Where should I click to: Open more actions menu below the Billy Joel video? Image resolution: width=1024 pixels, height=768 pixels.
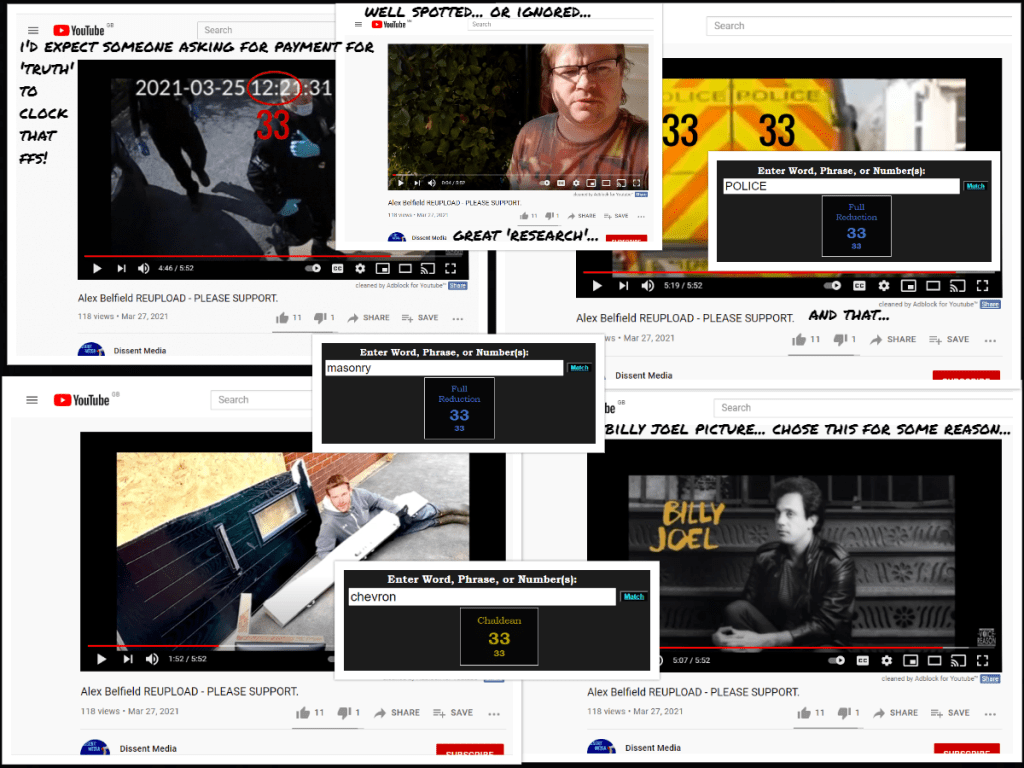[x=990, y=713]
